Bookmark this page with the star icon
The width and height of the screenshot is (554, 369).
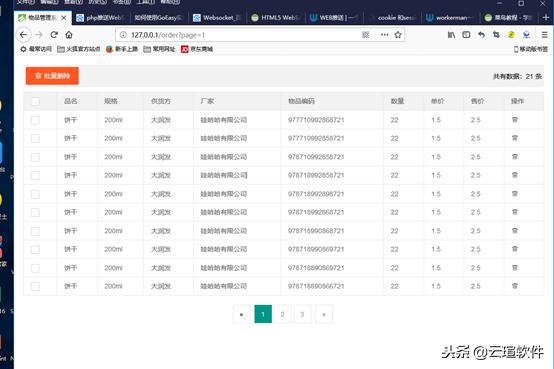pyautogui.click(x=398, y=35)
